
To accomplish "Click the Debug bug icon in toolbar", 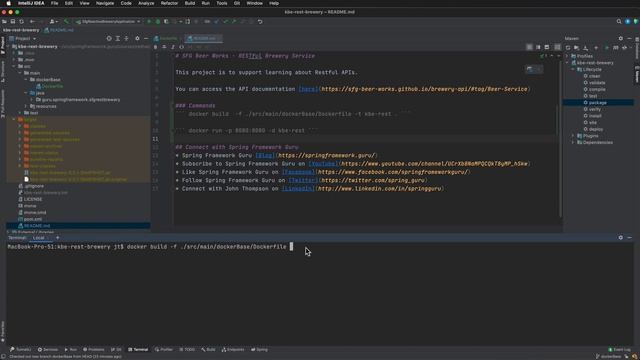I will click(158, 21).
